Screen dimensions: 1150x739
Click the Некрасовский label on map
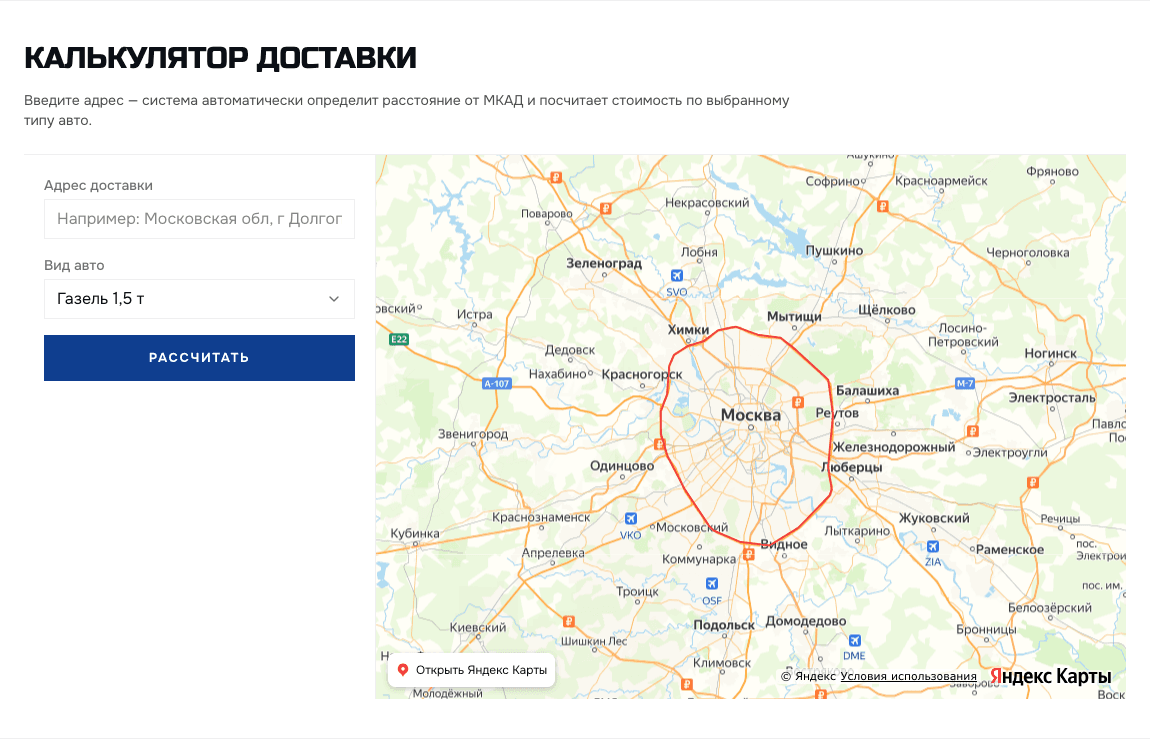(x=707, y=202)
